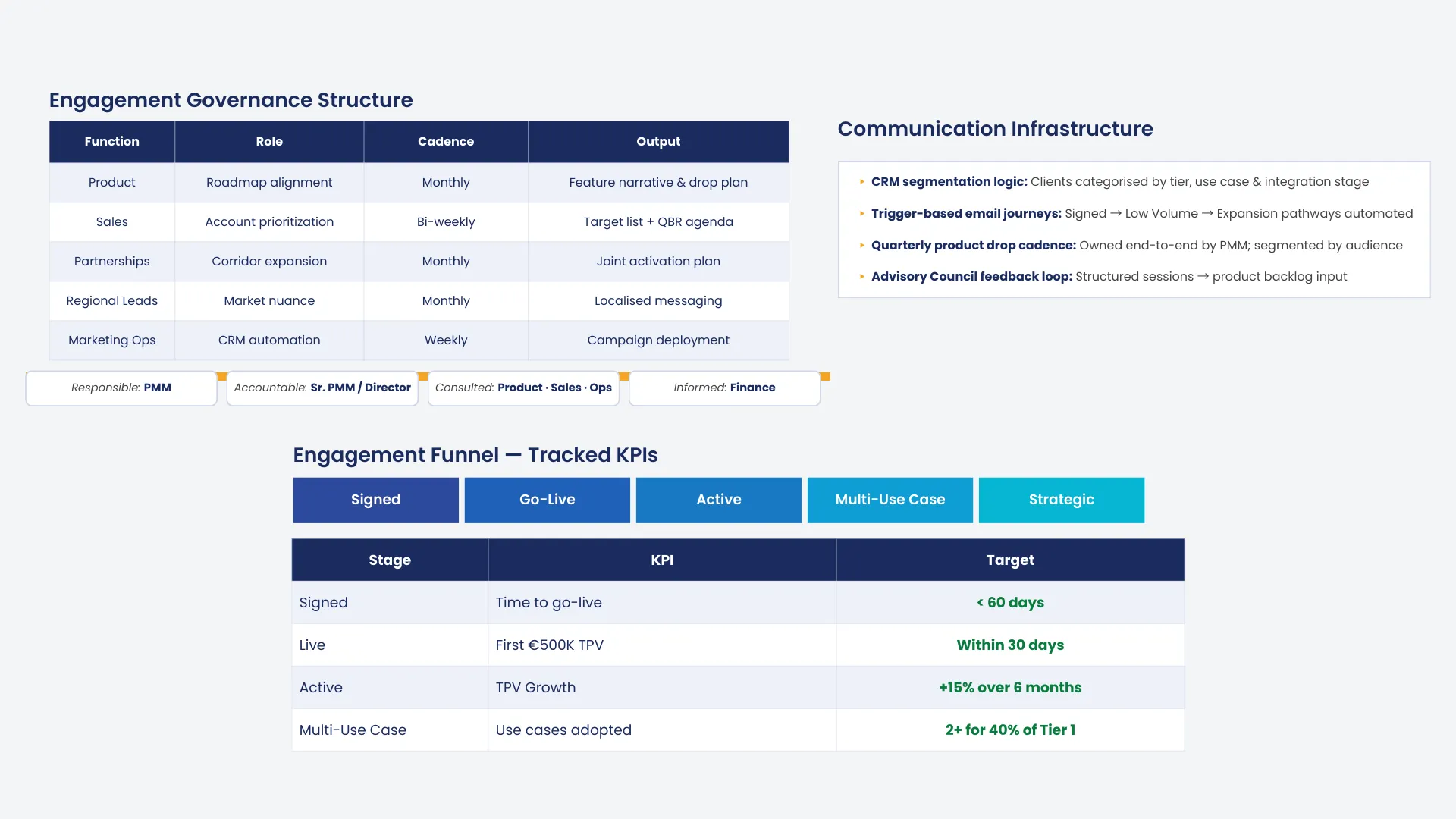Select the Informed: Finance box
Screen dimensions: 1456x819
[724, 388]
